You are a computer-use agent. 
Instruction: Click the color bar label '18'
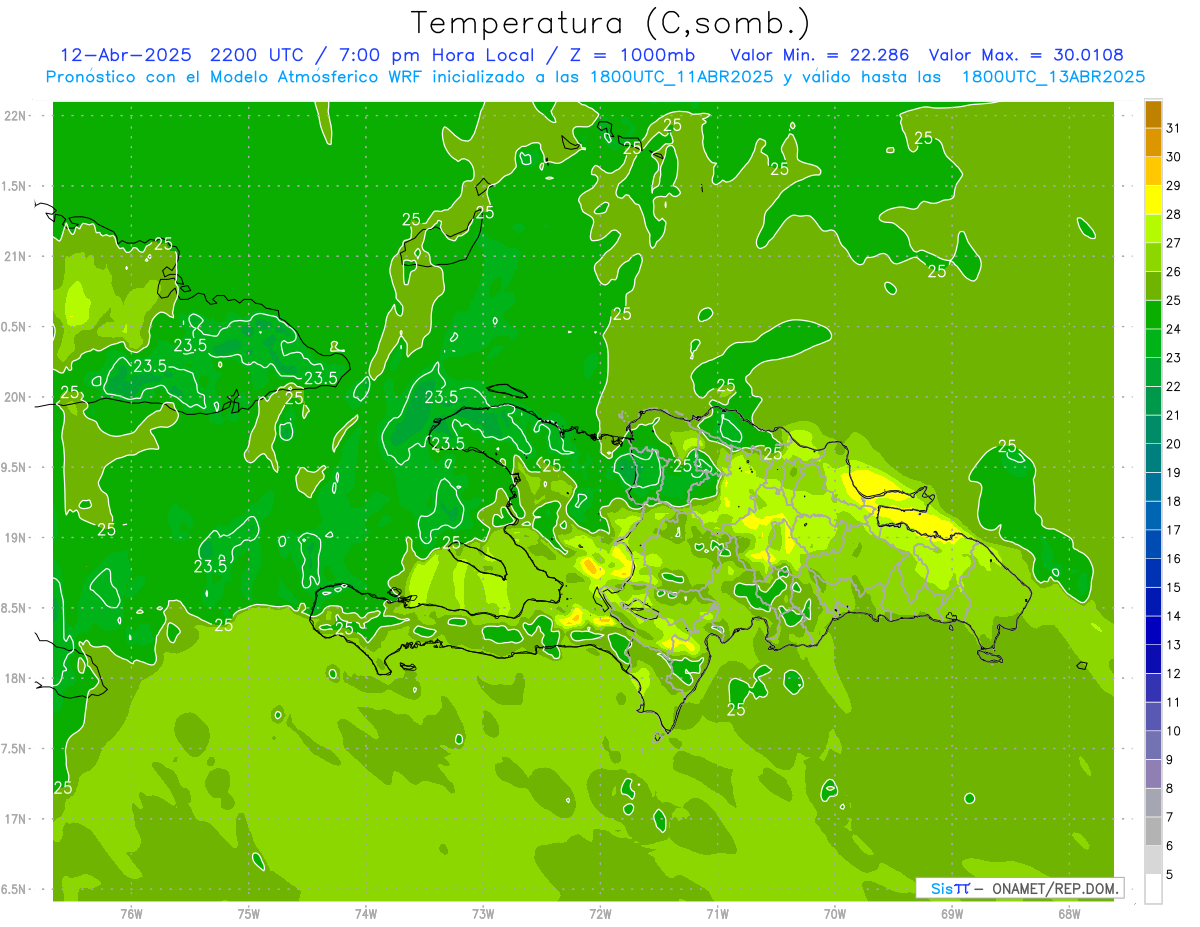coord(1174,501)
